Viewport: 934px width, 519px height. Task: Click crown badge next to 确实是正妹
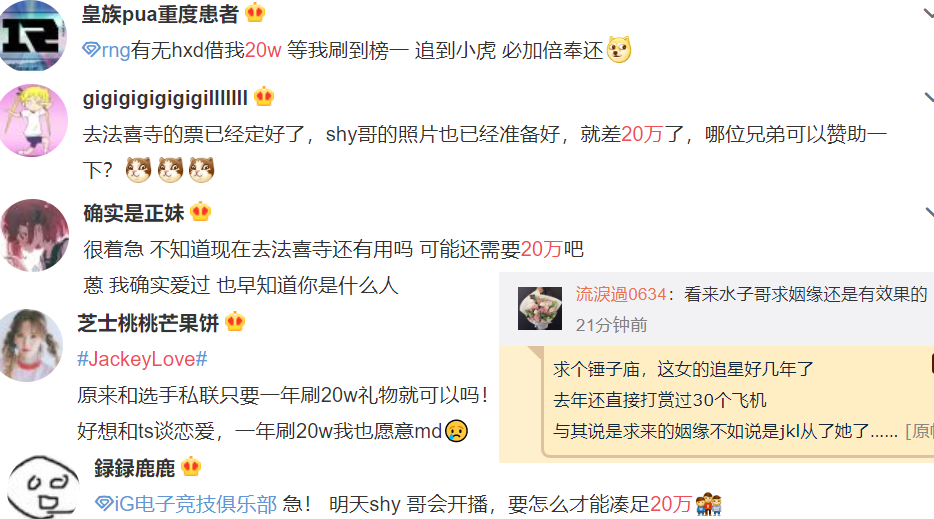click(x=201, y=212)
